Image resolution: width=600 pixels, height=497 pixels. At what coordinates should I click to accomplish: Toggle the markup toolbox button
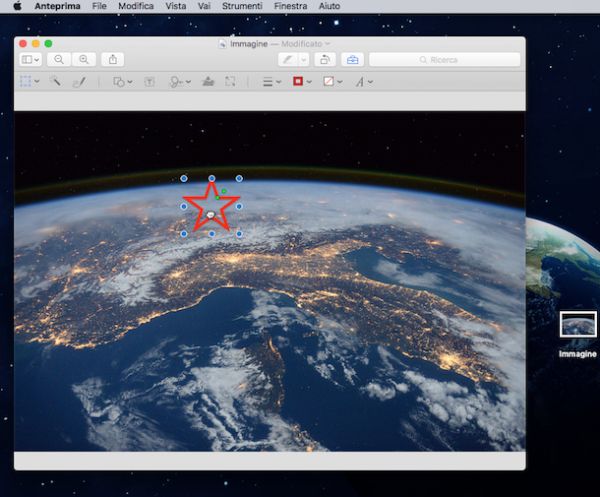[x=353, y=60]
